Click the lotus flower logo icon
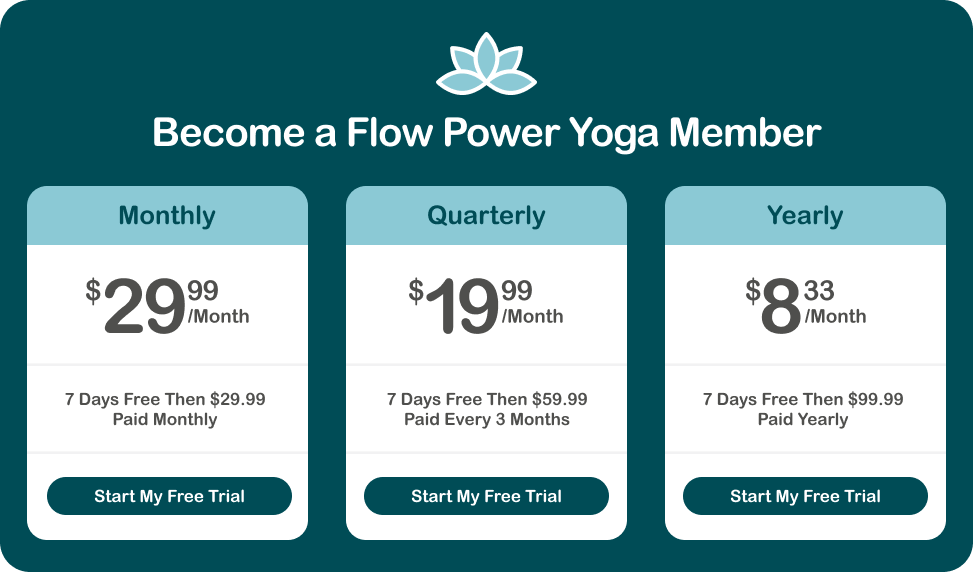Image resolution: width=973 pixels, height=574 pixels. click(x=486, y=65)
